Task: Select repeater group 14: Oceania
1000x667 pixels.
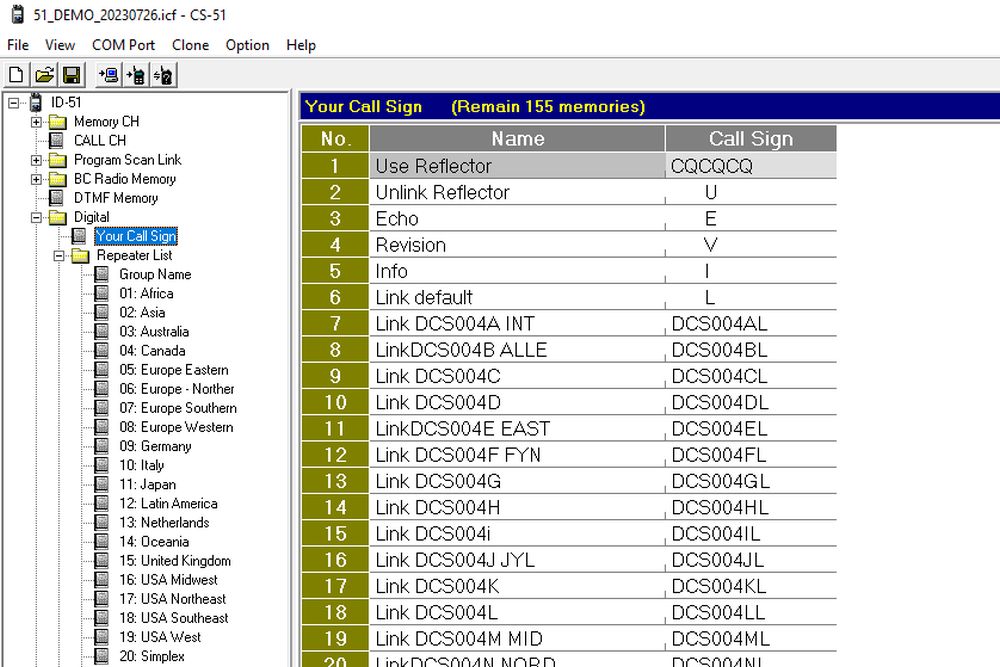Action: [154, 542]
